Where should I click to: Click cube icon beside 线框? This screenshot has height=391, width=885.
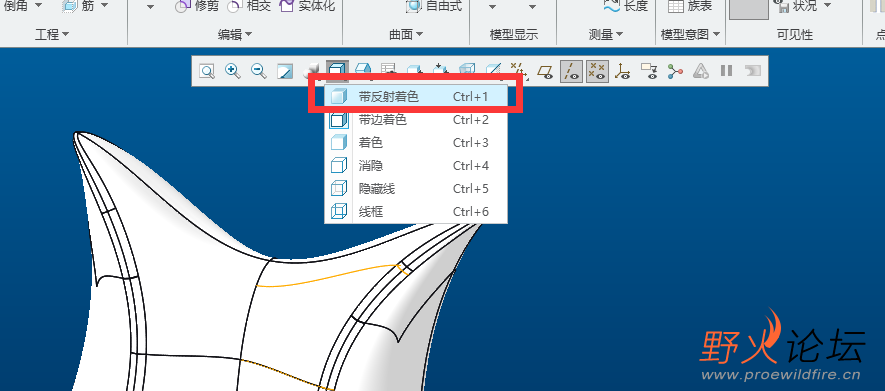(x=338, y=212)
